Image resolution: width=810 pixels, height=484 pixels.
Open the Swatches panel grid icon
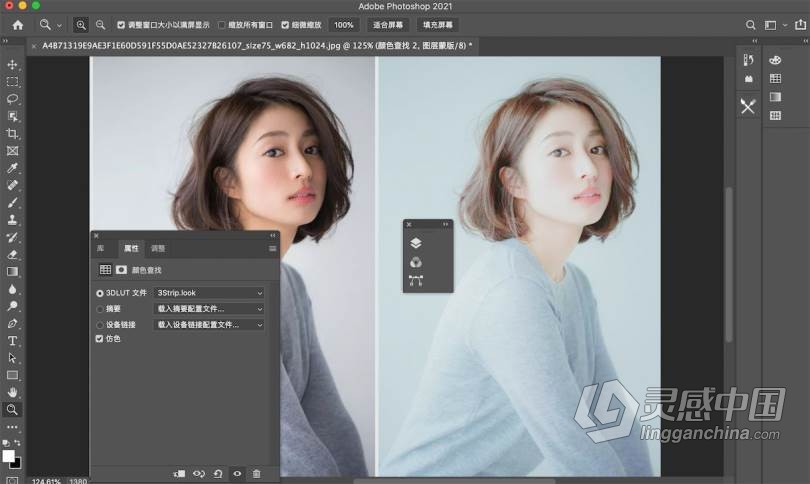tap(775, 79)
